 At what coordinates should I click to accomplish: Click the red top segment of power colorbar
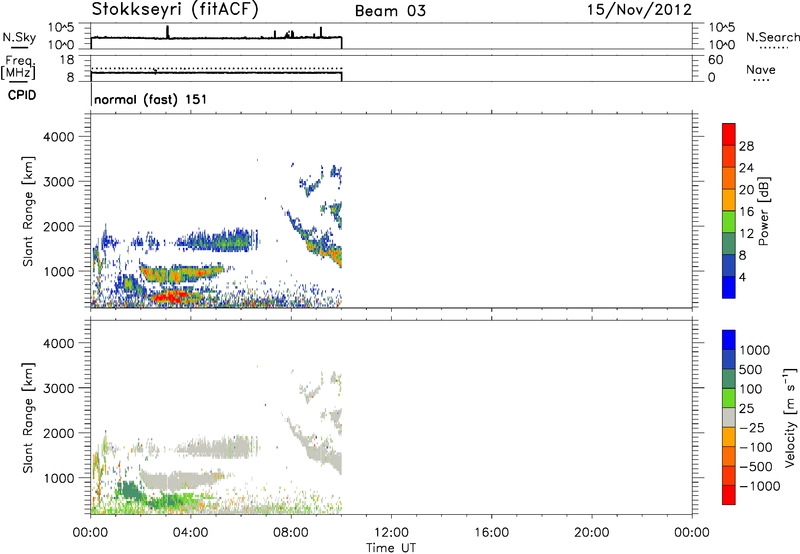click(x=729, y=134)
